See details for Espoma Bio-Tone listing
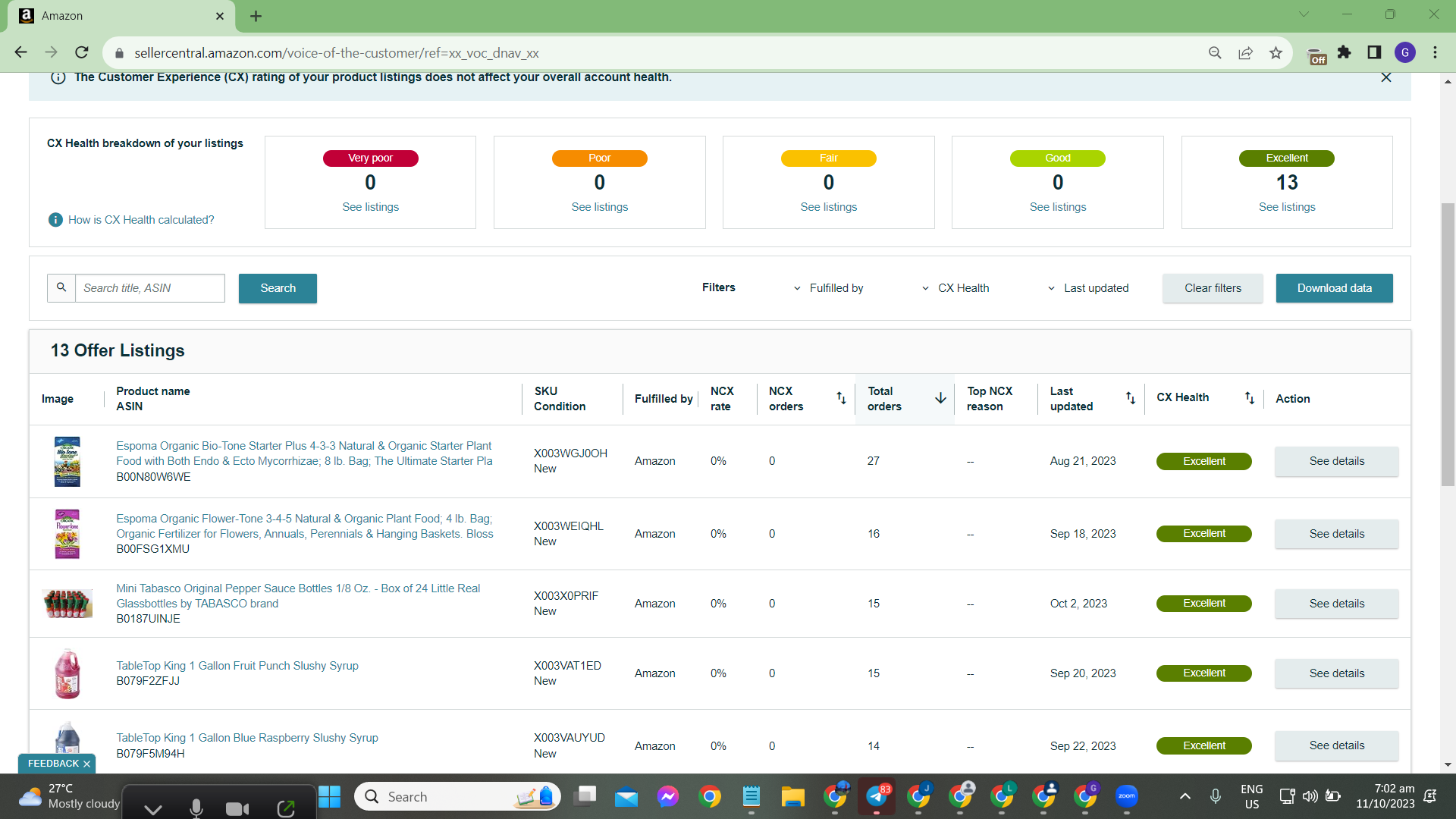1456x819 pixels. tap(1336, 461)
